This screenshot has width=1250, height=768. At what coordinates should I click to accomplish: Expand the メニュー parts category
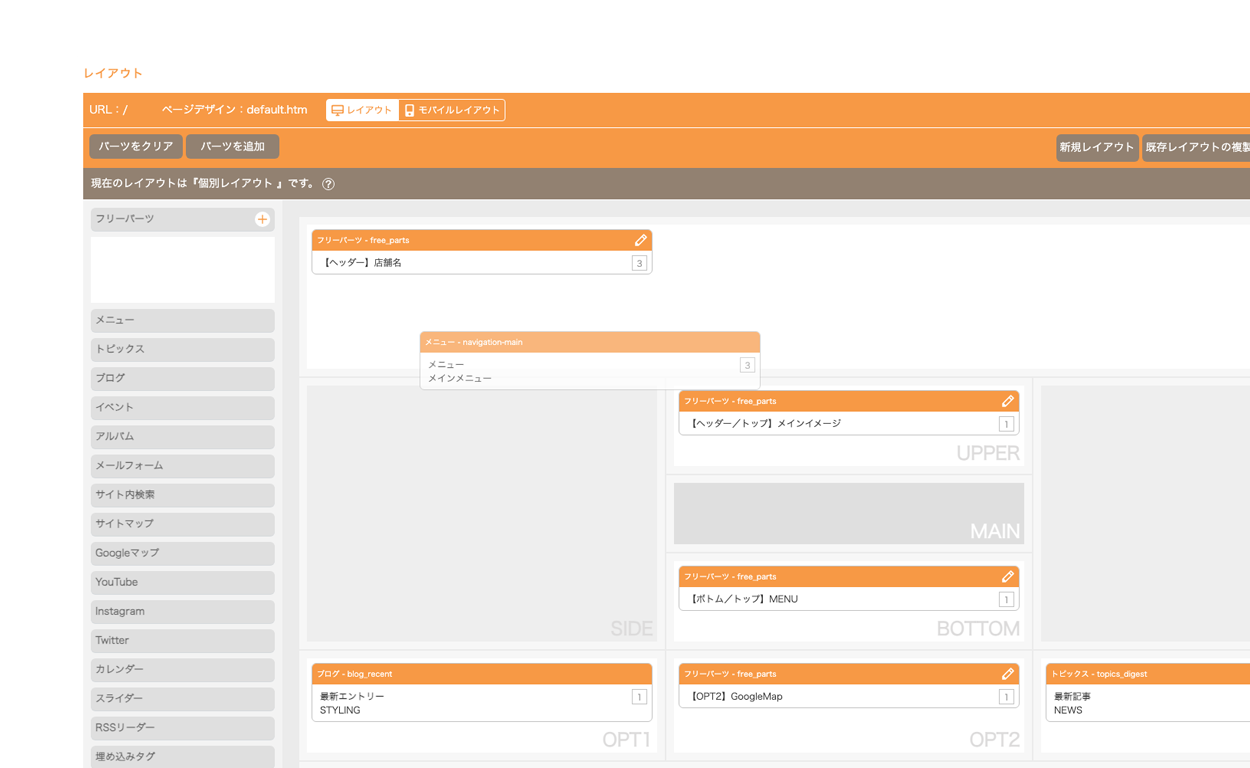tap(182, 320)
